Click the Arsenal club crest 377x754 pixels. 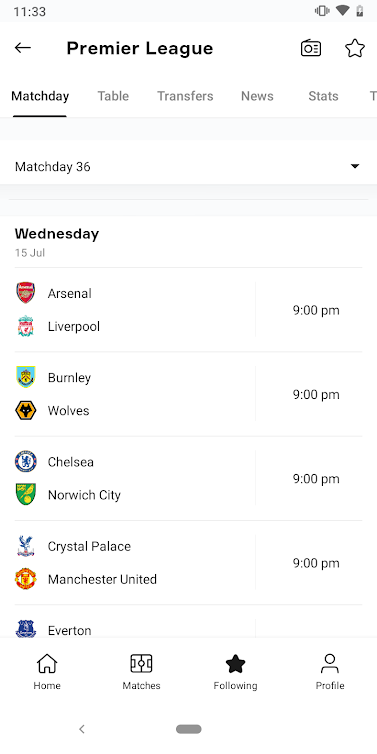pyautogui.click(x=25, y=293)
